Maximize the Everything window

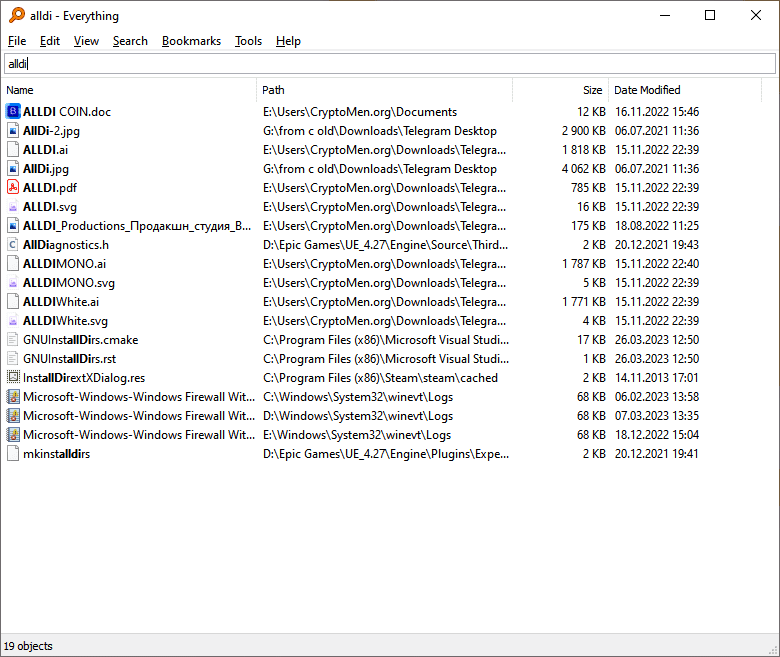click(x=710, y=15)
